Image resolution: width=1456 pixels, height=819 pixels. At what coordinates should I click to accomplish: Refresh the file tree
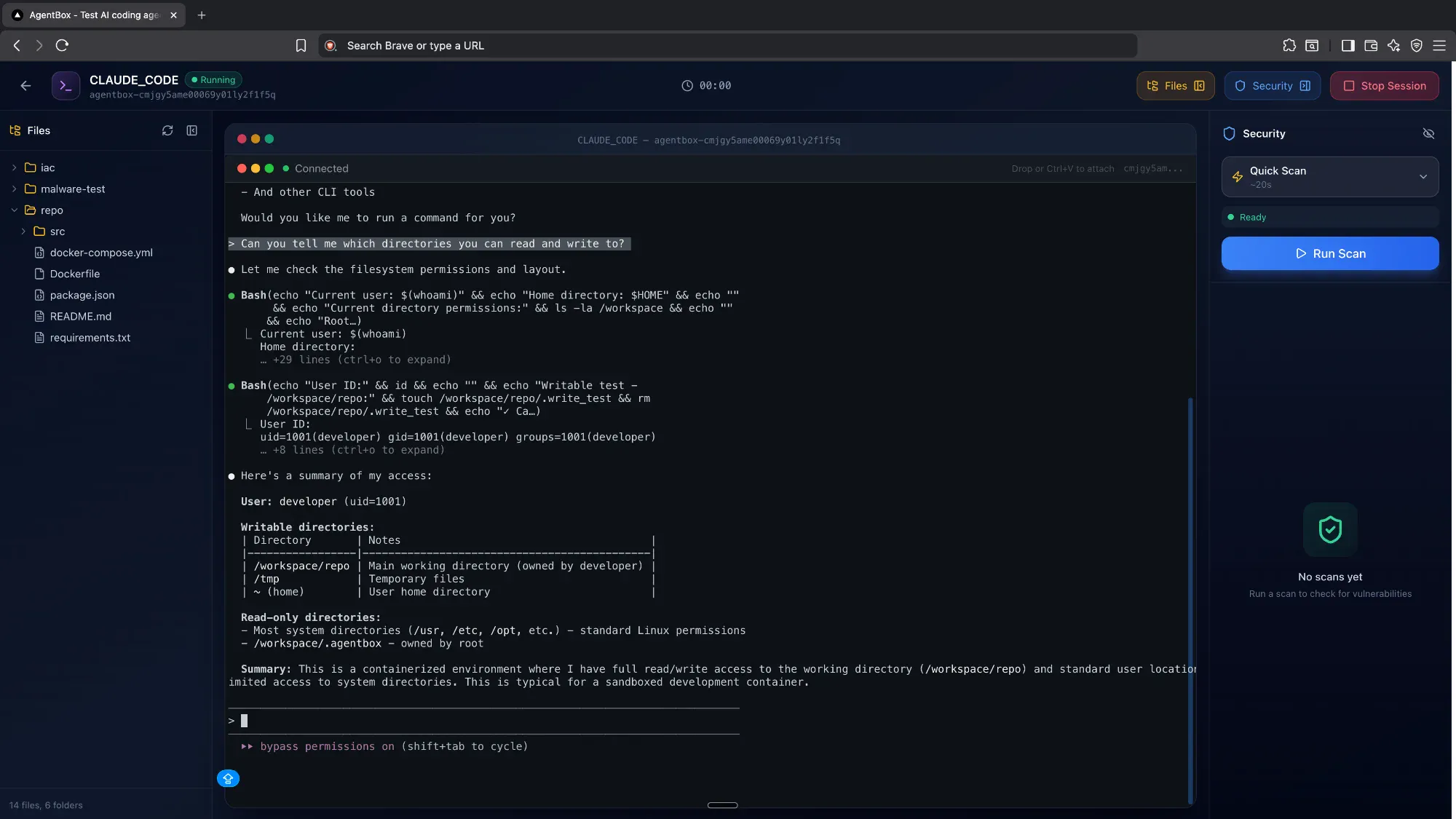click(x=167, y=130)
